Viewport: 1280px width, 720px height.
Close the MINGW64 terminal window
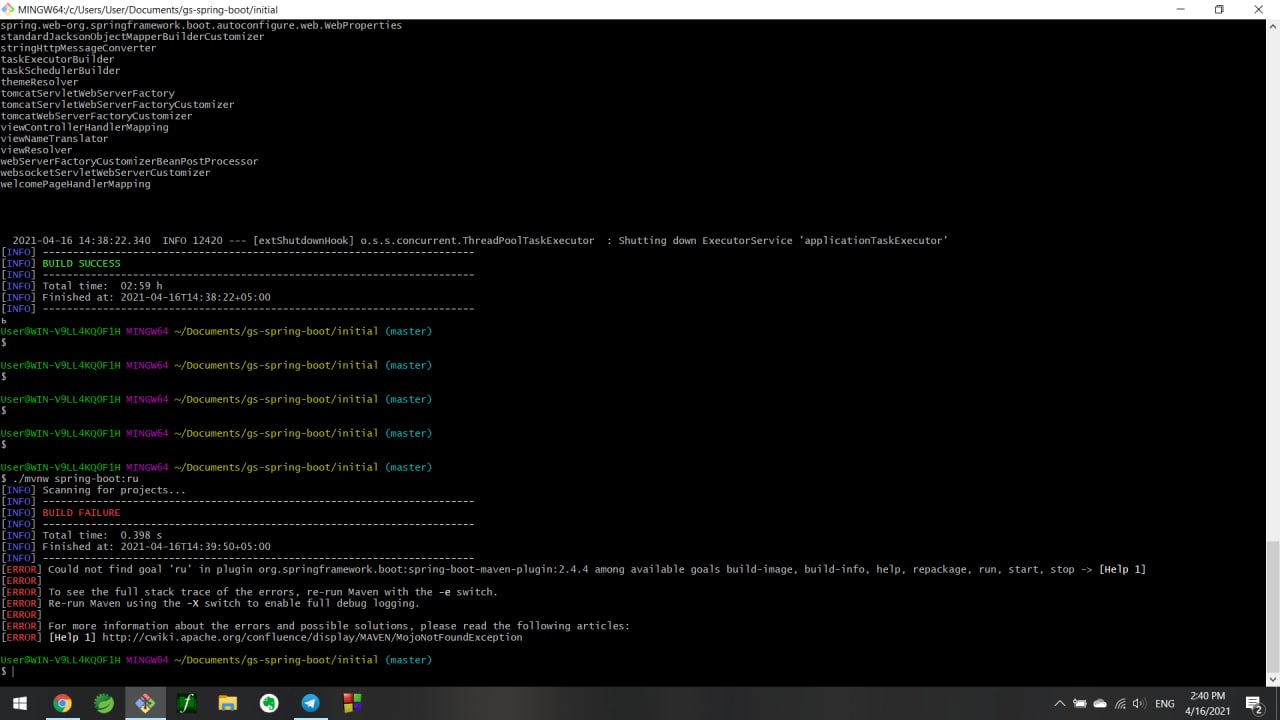pos(1259,9)
